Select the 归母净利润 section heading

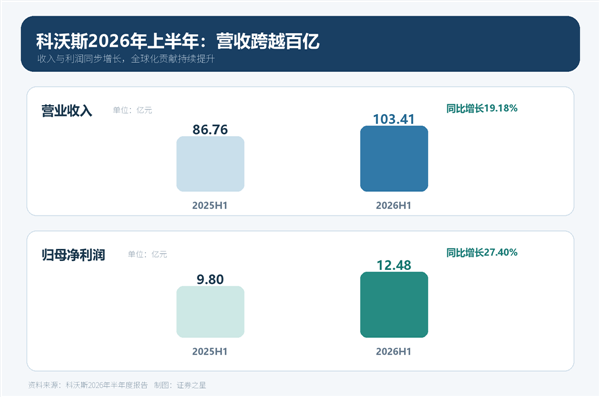(x=73, y=255)
